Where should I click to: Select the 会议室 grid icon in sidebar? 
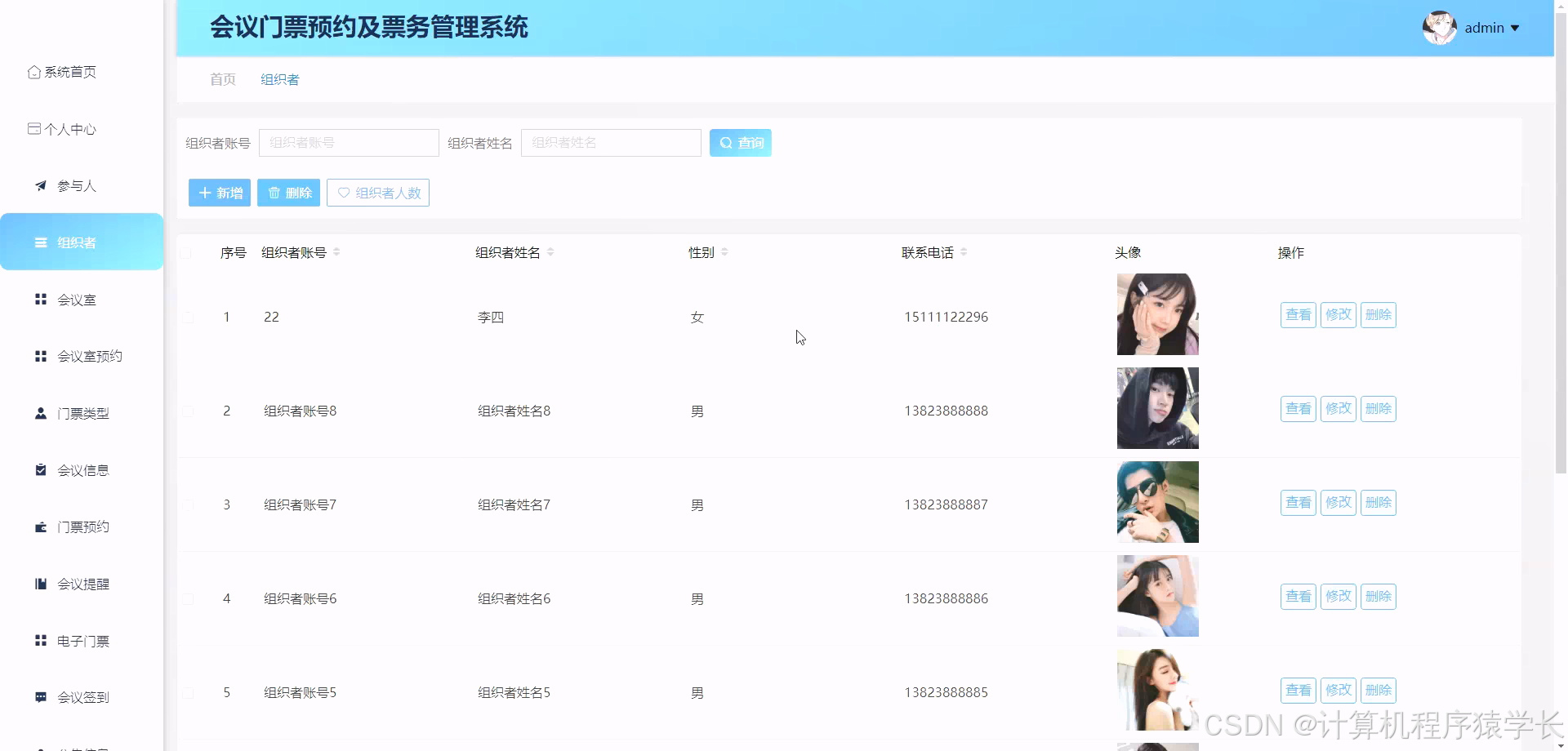[40, 299]
